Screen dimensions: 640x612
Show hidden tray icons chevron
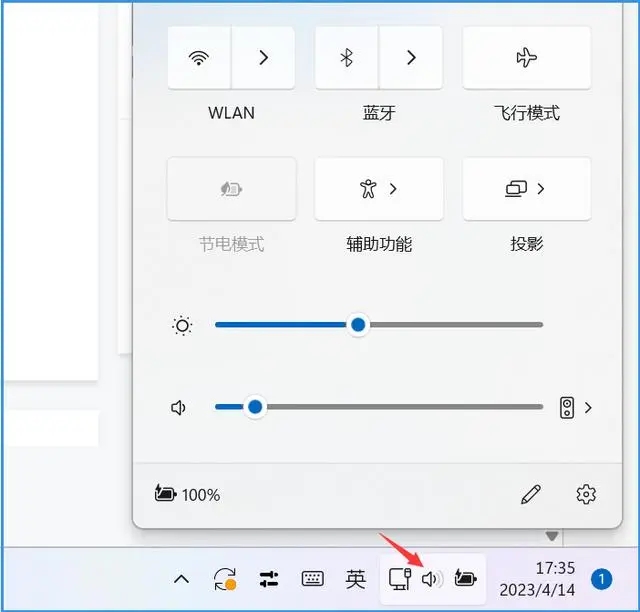click(x=182, y=579)
